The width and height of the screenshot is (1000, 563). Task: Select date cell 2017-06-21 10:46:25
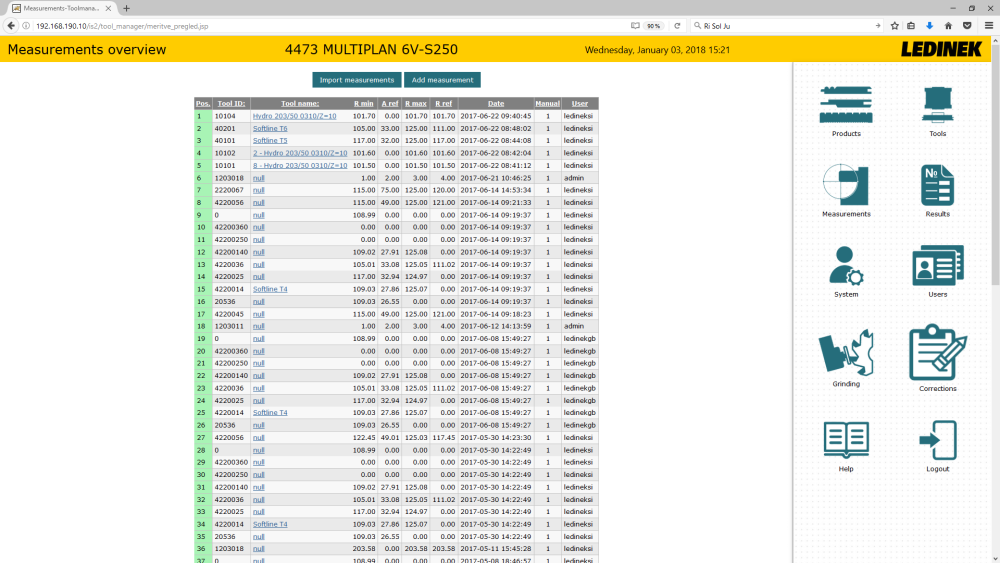click(x=496, y=178)
